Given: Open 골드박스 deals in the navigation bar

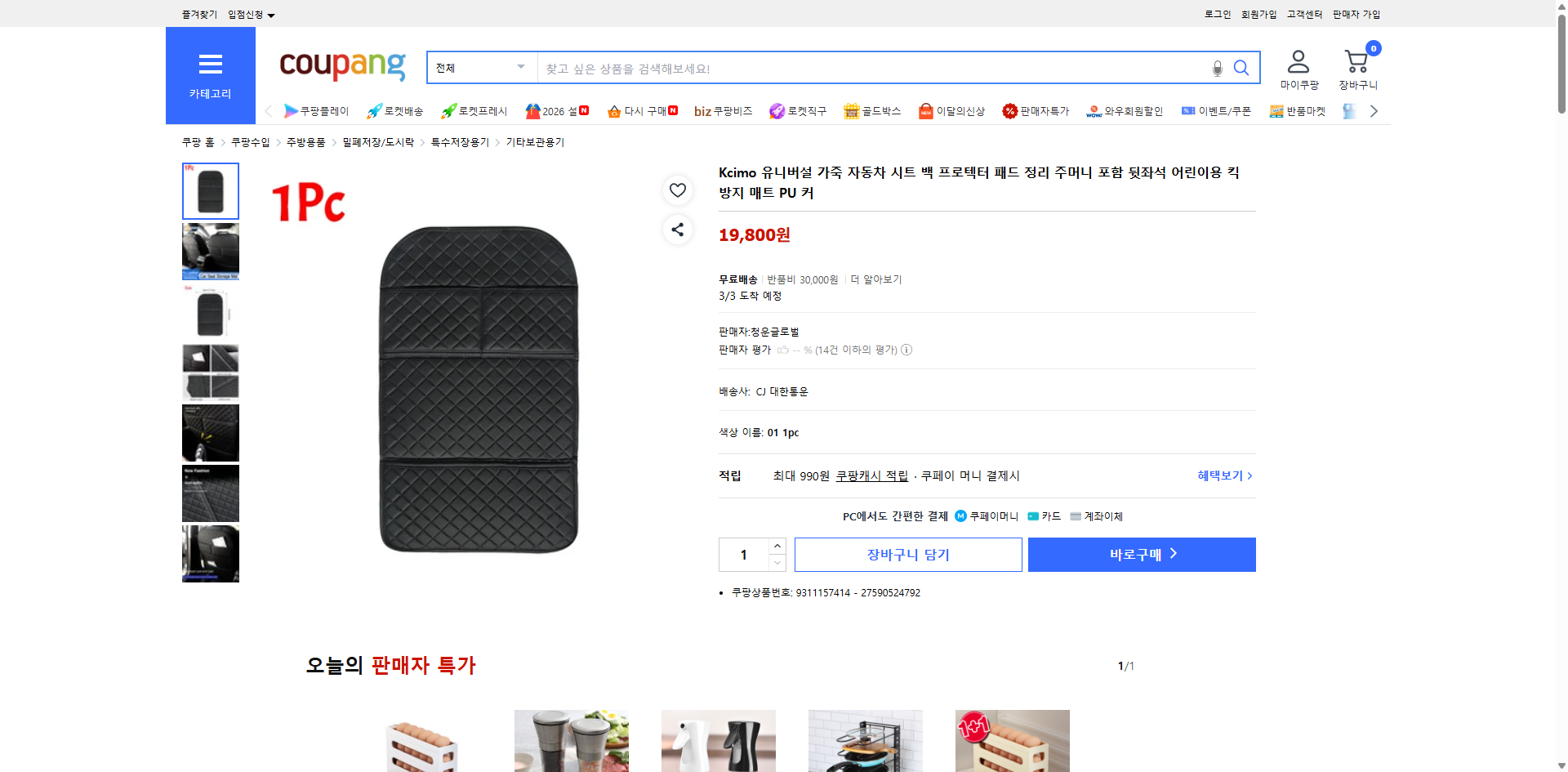Looking at the screenshot, I should 872,111.
